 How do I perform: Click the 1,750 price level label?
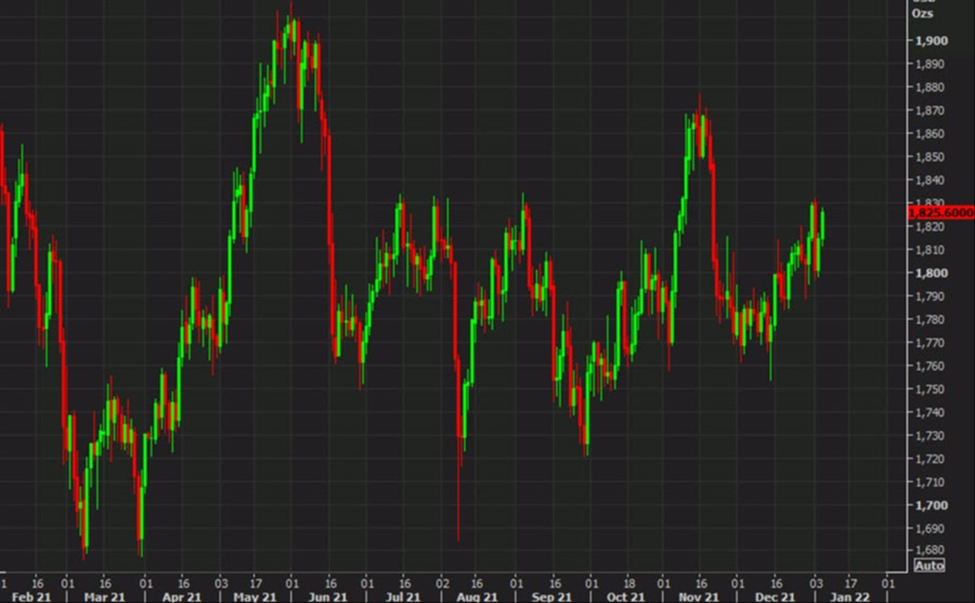[x=930, y=390]
